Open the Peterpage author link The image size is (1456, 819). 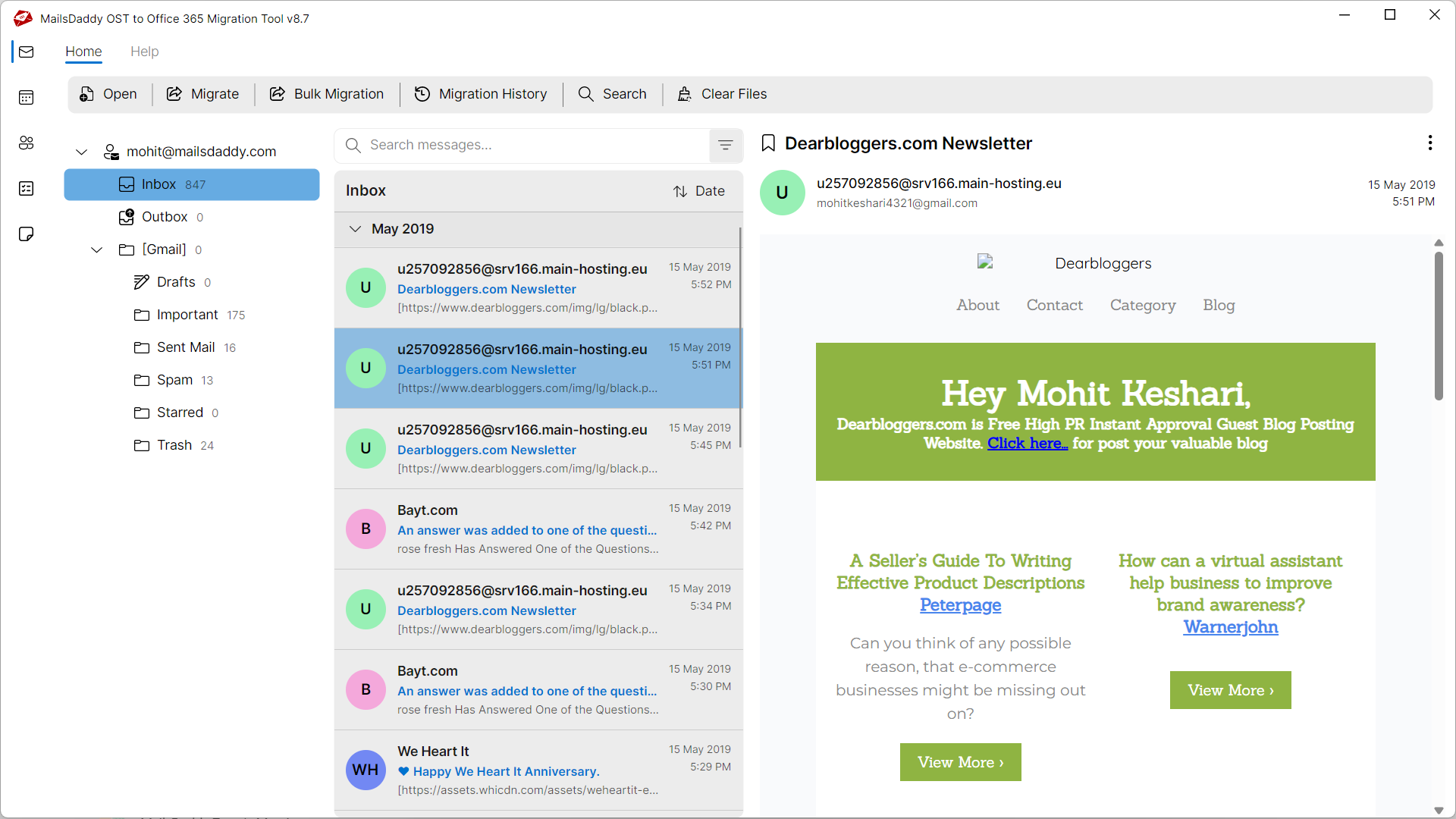point(960,605)
